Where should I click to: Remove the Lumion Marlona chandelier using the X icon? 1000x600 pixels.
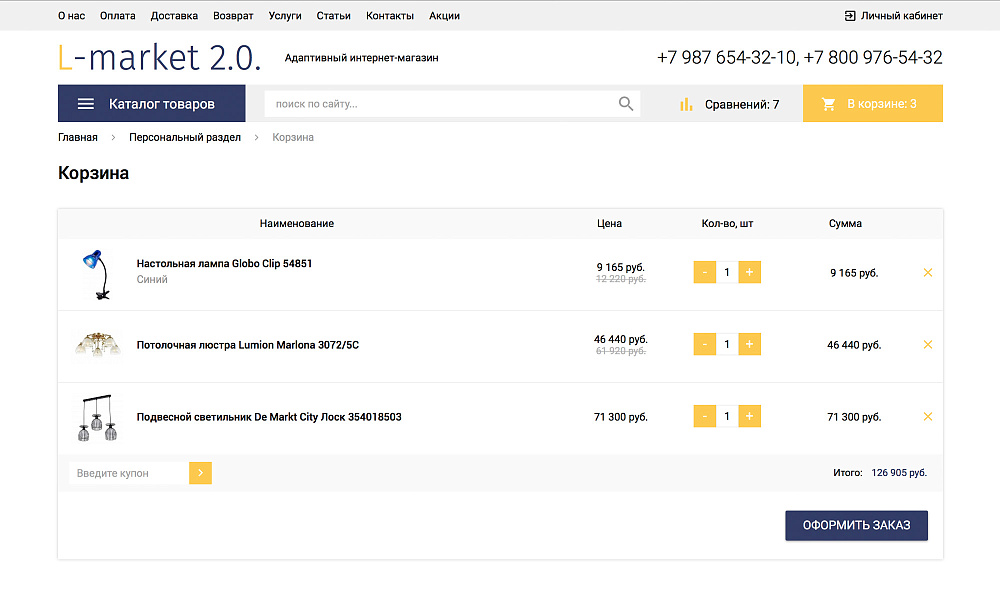pos(927,344)
